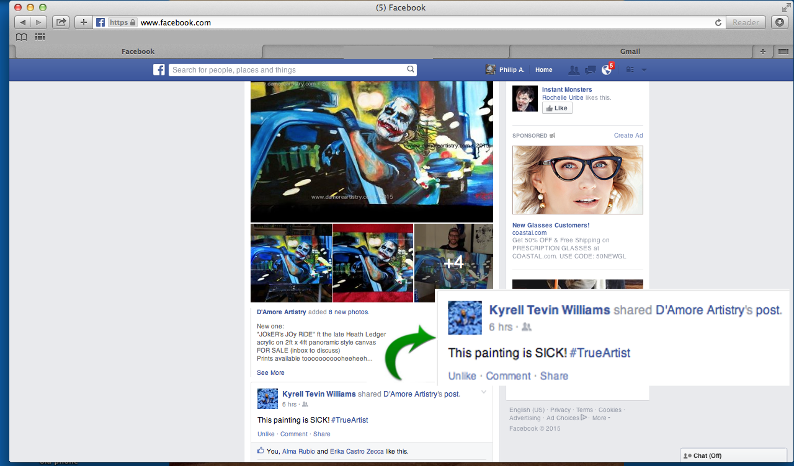Click the Safari address bar URL
Screen dimensions: 794x466
[175, 22]
